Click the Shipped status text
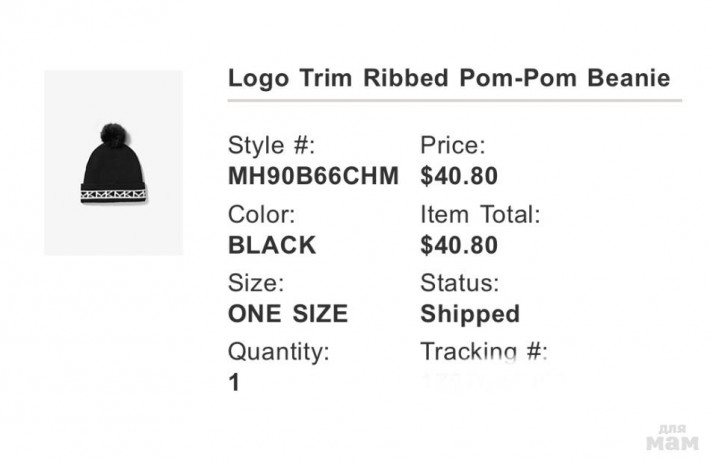Viewport: 710px width, 461px height. click(470, 314)
